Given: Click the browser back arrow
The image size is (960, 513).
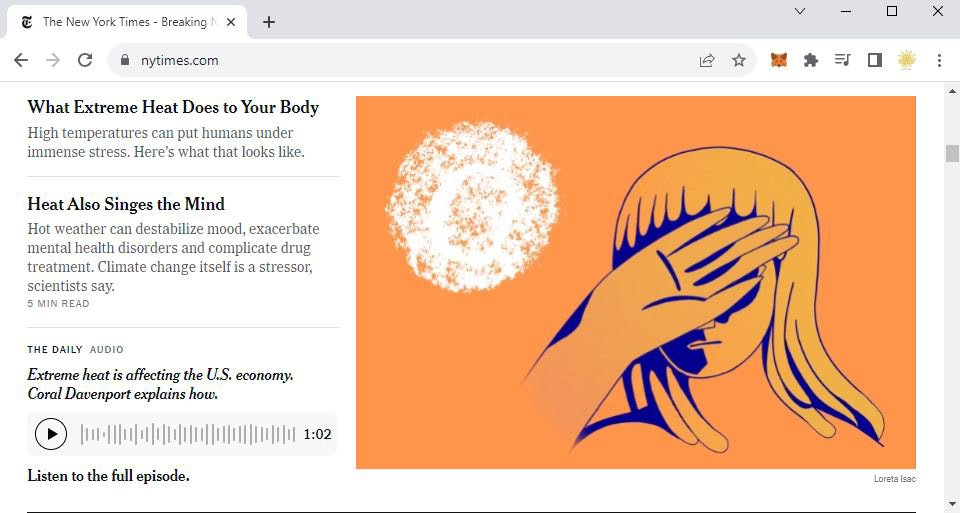Looking at the screenshot, I should [x=21, y=60].
